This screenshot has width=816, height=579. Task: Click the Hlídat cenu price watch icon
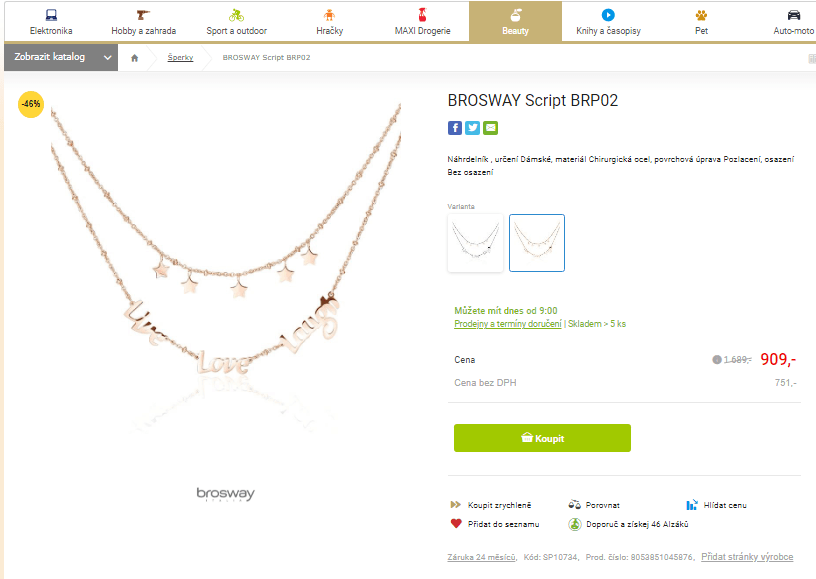(x=692, y=505)
